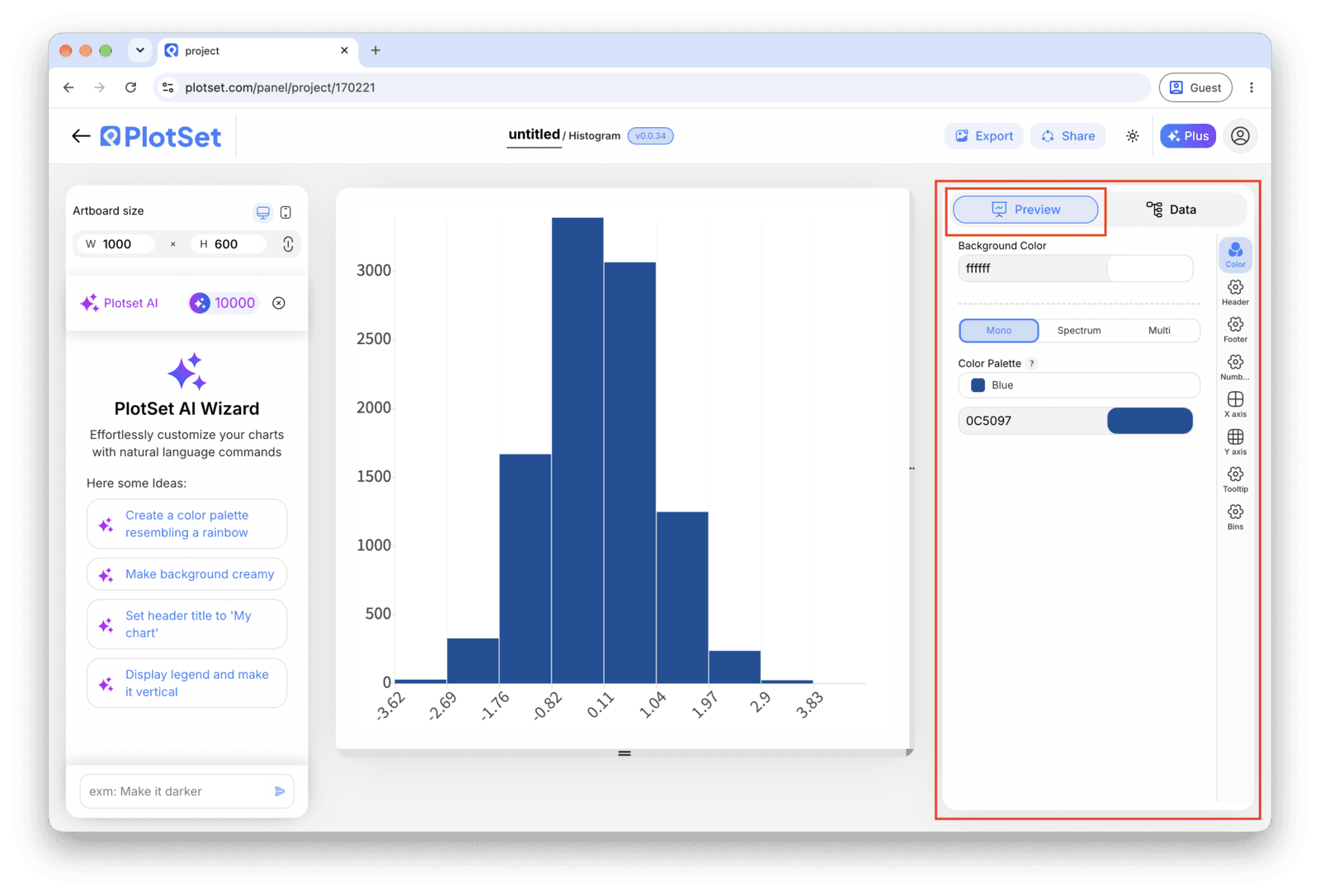Open the Footer settings section

1235,329
